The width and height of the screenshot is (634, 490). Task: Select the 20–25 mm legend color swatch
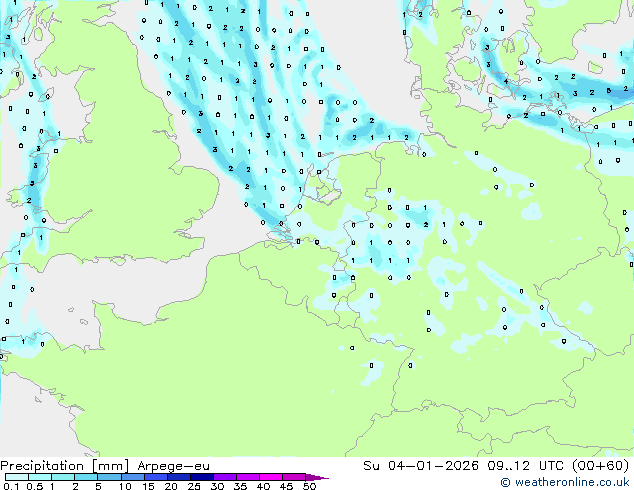pyautogui.click(x=179, y=477)
